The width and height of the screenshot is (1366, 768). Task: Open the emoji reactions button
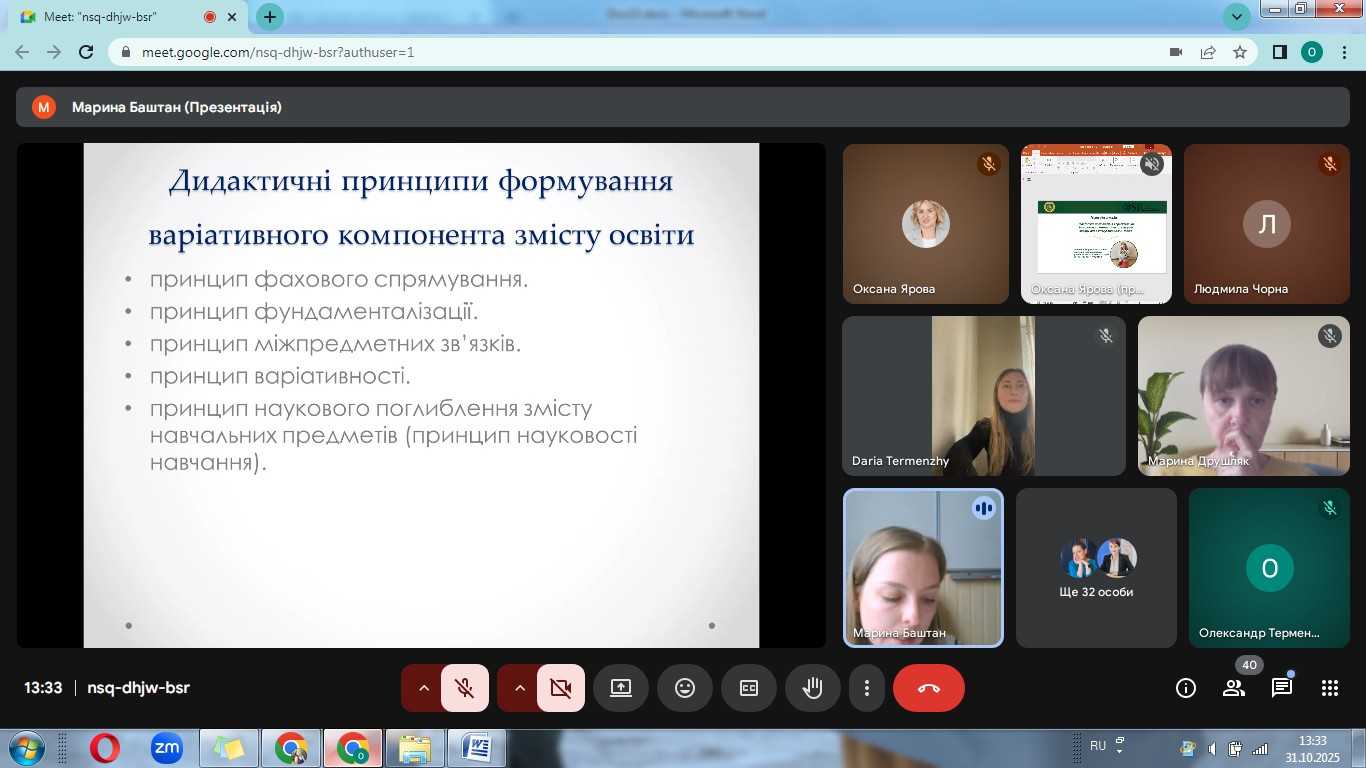685,688
